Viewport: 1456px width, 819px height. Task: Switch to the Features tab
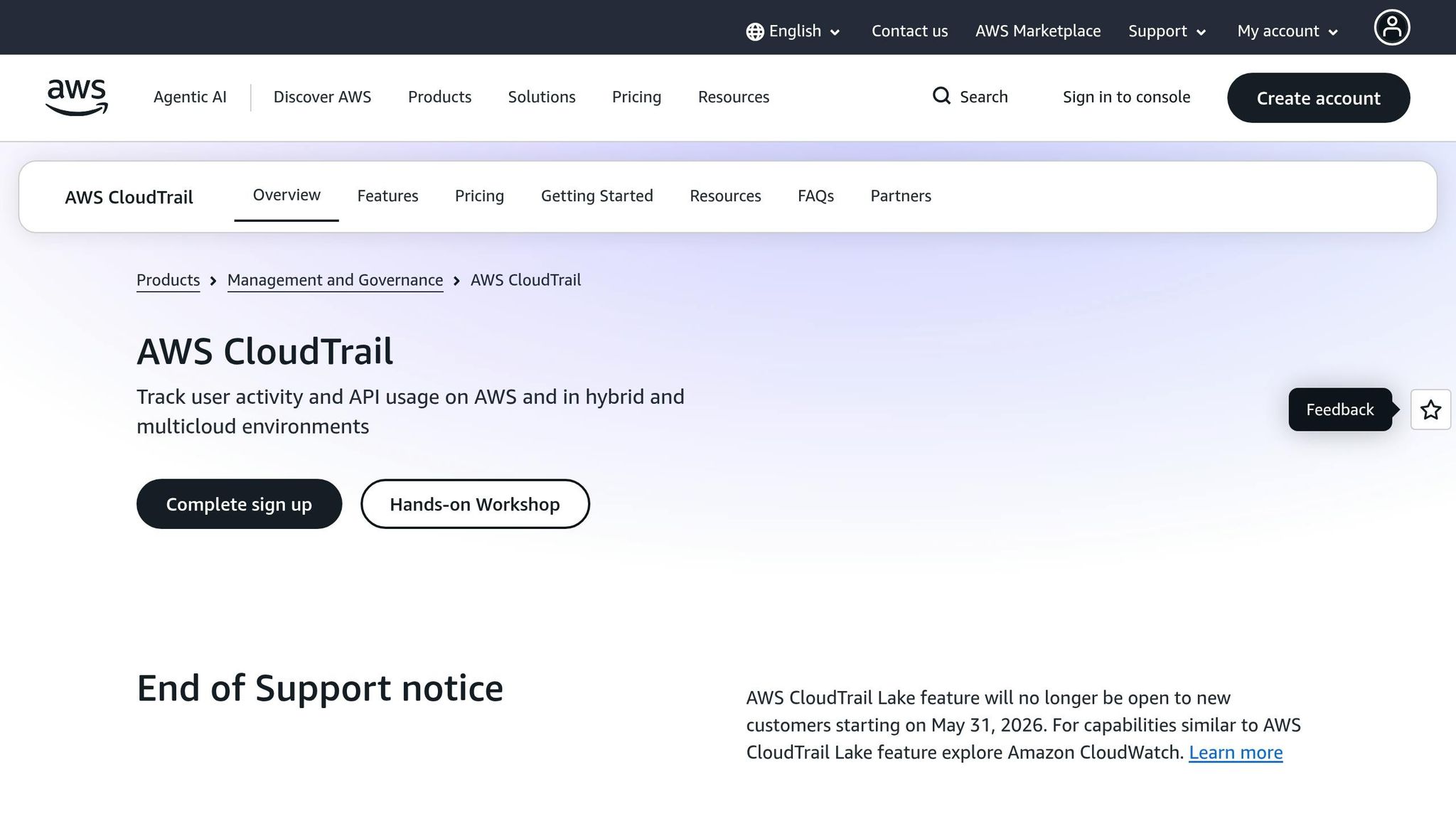pyautogui.click(x=387, y=196)
